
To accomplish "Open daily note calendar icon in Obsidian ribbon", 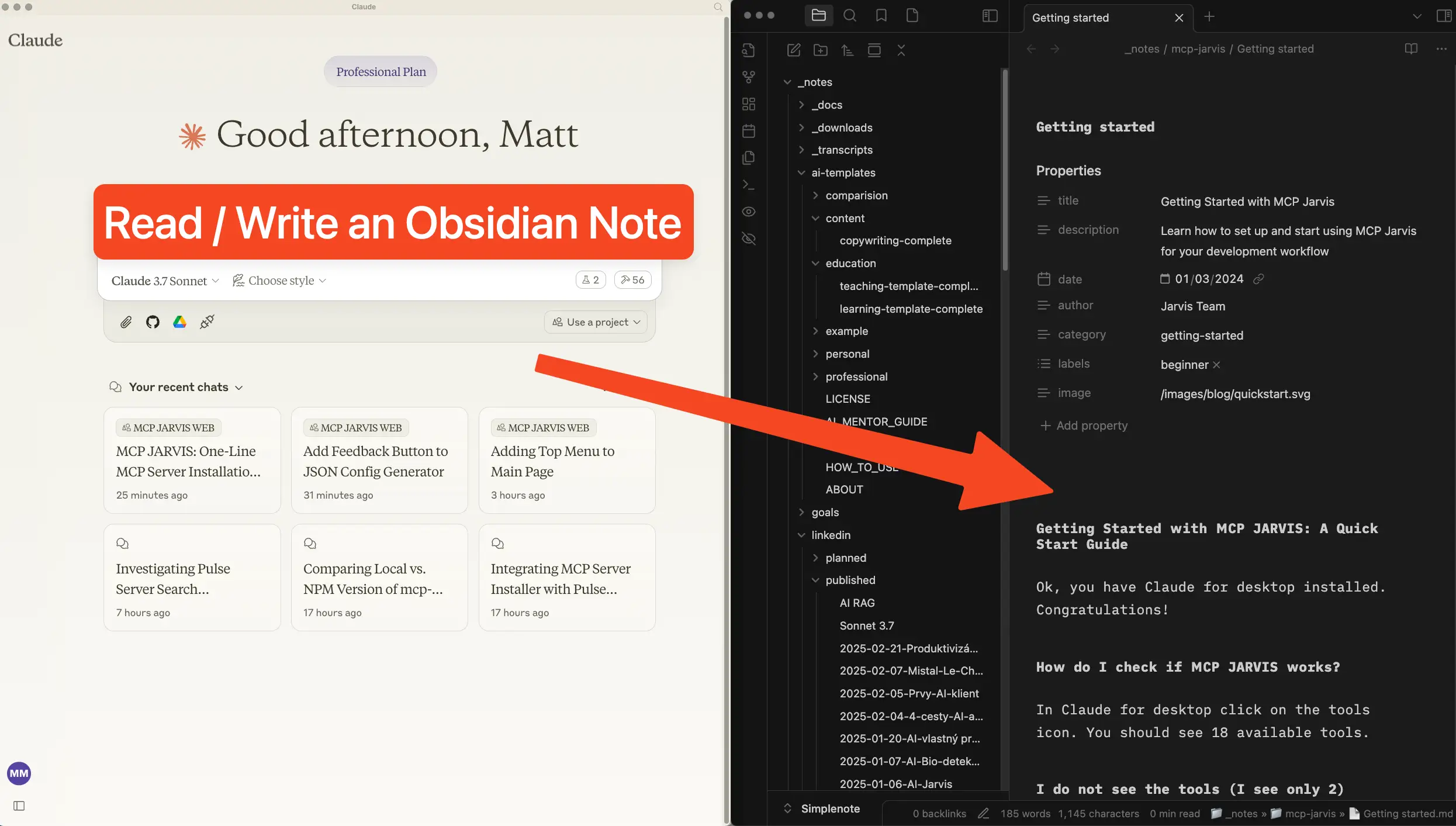I will [x=749, y=131].
